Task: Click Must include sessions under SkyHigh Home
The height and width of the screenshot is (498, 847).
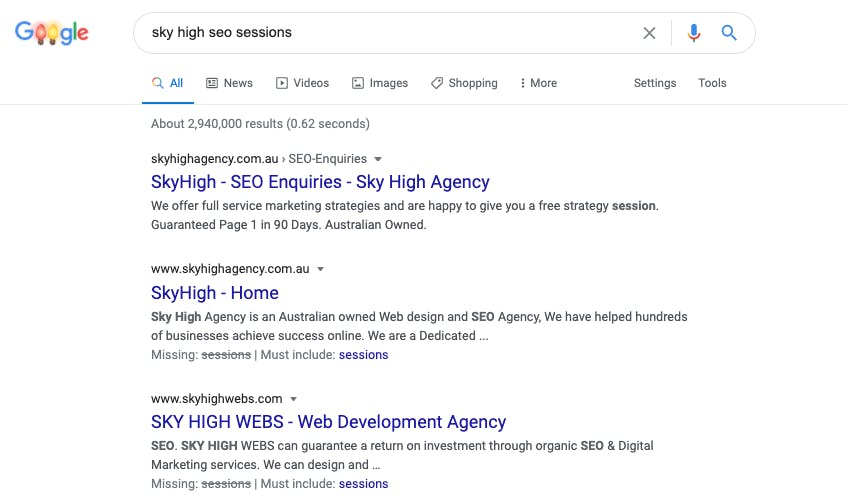Action: [x=364, y=355]
